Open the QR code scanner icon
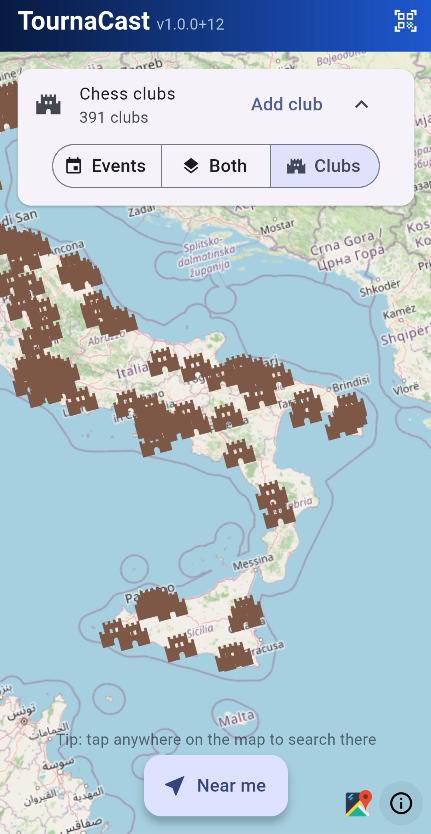Image resolution: width=431 pixels, height=834 pixels. point(405,21)
